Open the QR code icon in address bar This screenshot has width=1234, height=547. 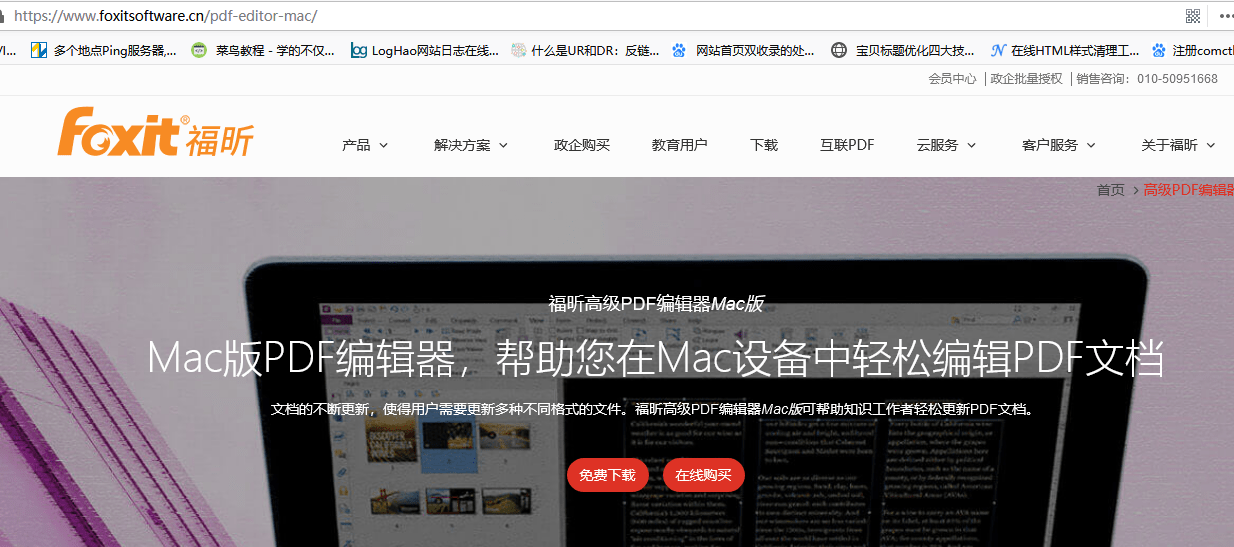pos(1193,15)
